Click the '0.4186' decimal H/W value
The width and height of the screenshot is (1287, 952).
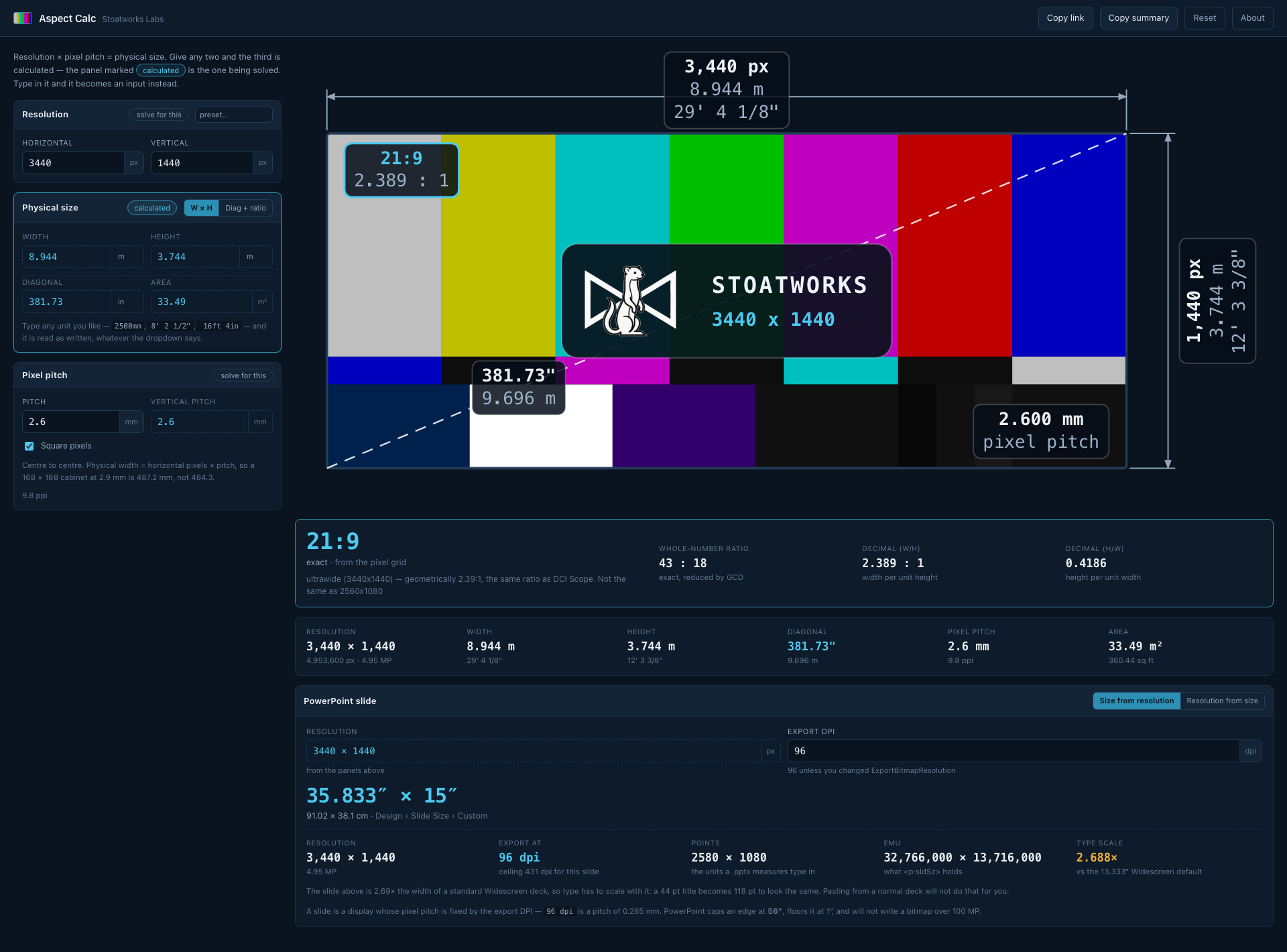[x=1086, y=563]
